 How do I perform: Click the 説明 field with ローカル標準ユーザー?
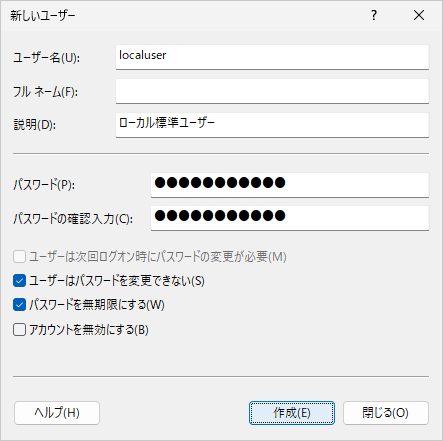pyautogui.click(x=272, y=125)
